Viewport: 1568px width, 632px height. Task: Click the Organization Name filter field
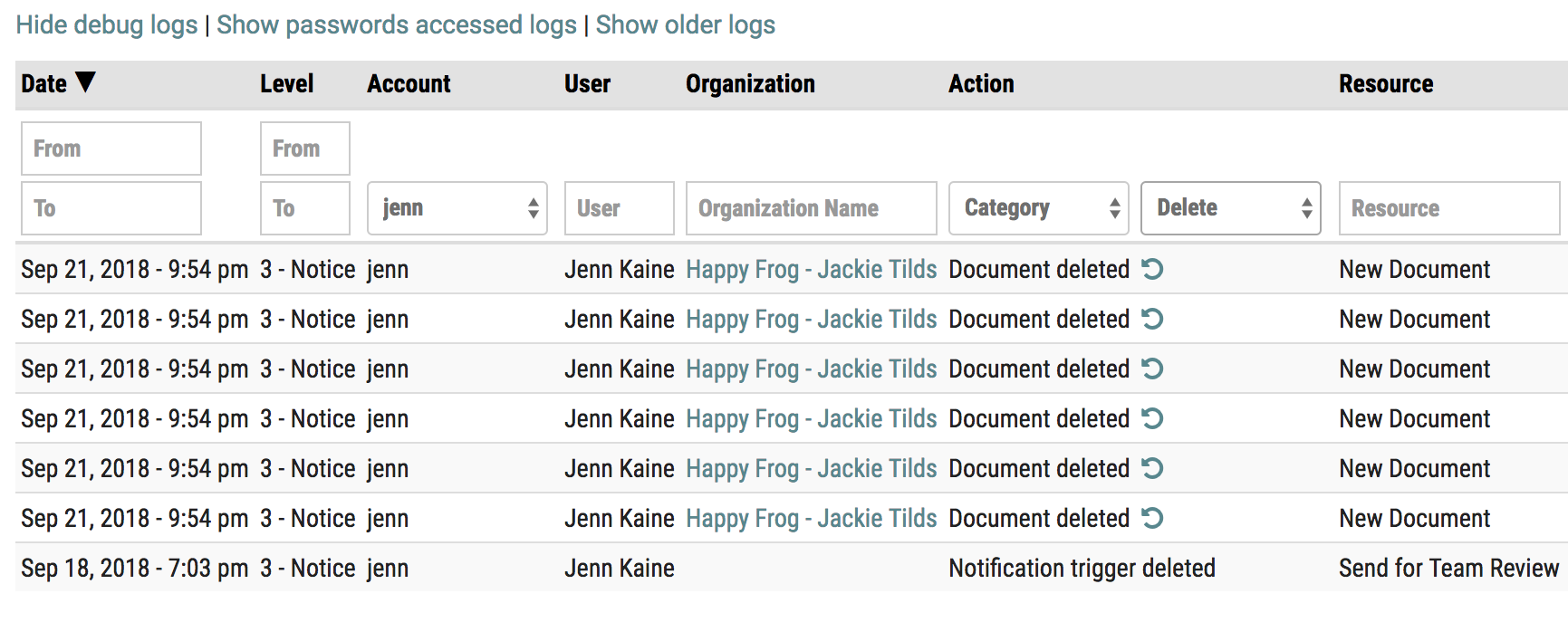point(811,208)
